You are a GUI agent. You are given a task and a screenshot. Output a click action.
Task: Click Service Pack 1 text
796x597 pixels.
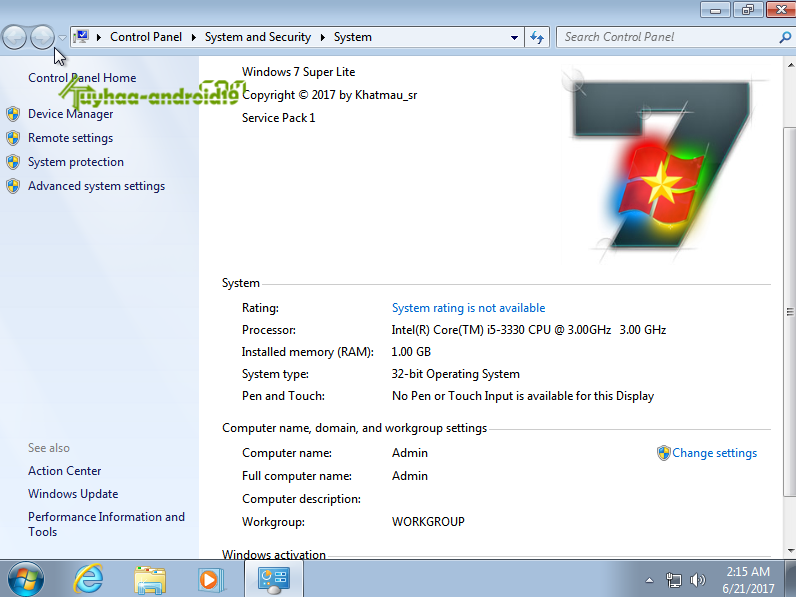coord(278,118)
